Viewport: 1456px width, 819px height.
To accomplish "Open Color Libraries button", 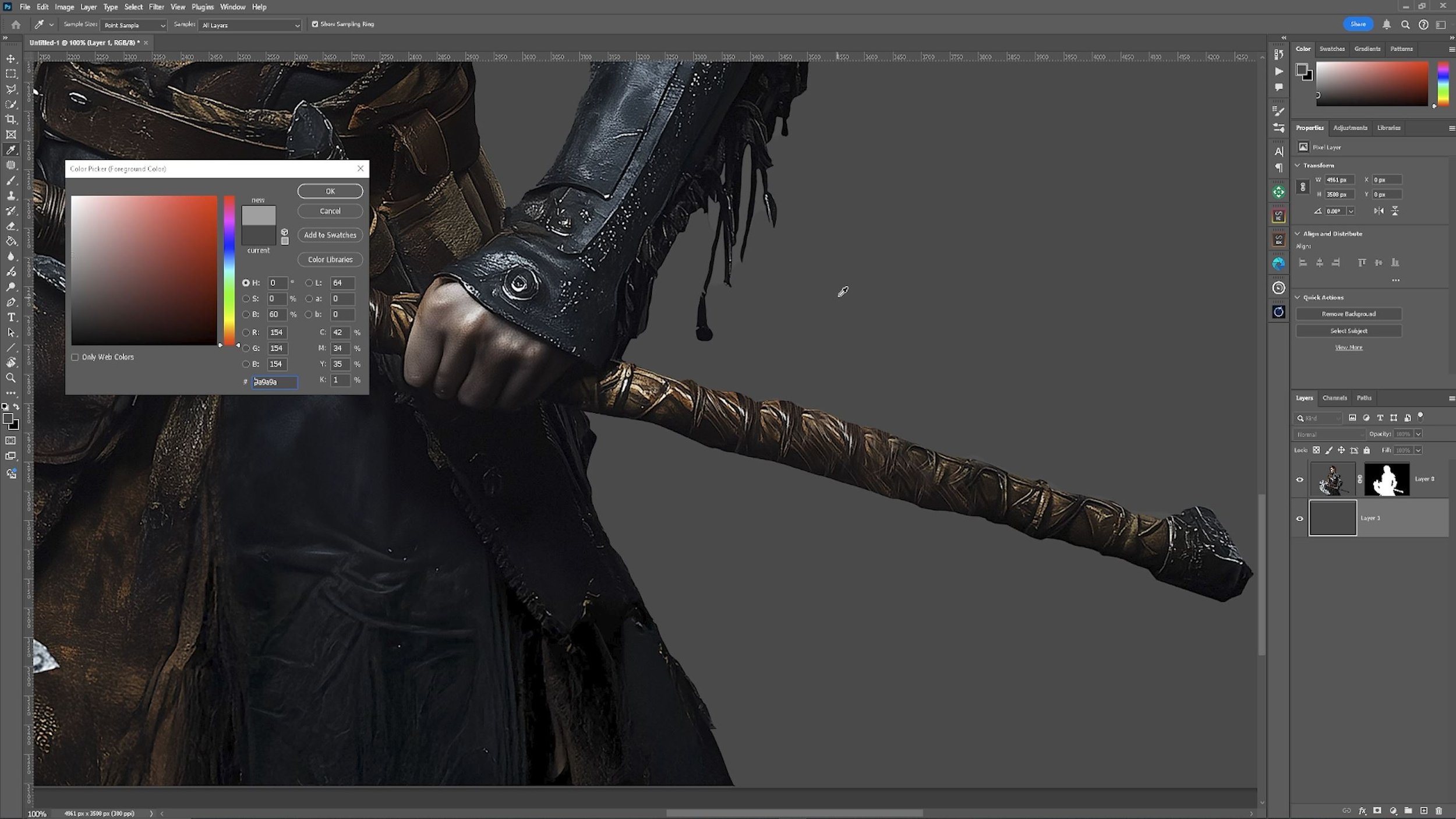I will [x=330, y=259].
